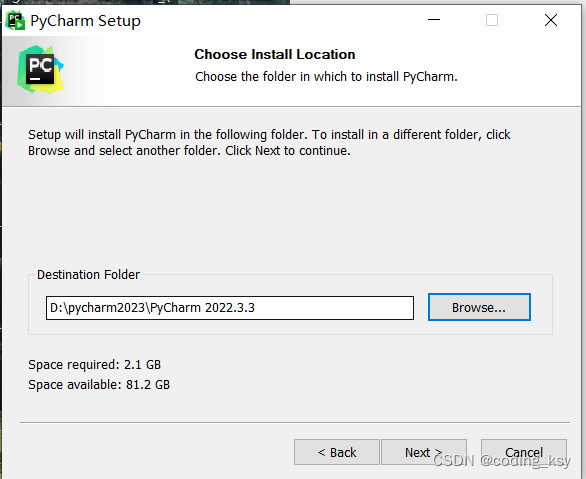Click the CSDN @coding_ksy watermark
586x479 pixels.
click(x=502, y=461)
